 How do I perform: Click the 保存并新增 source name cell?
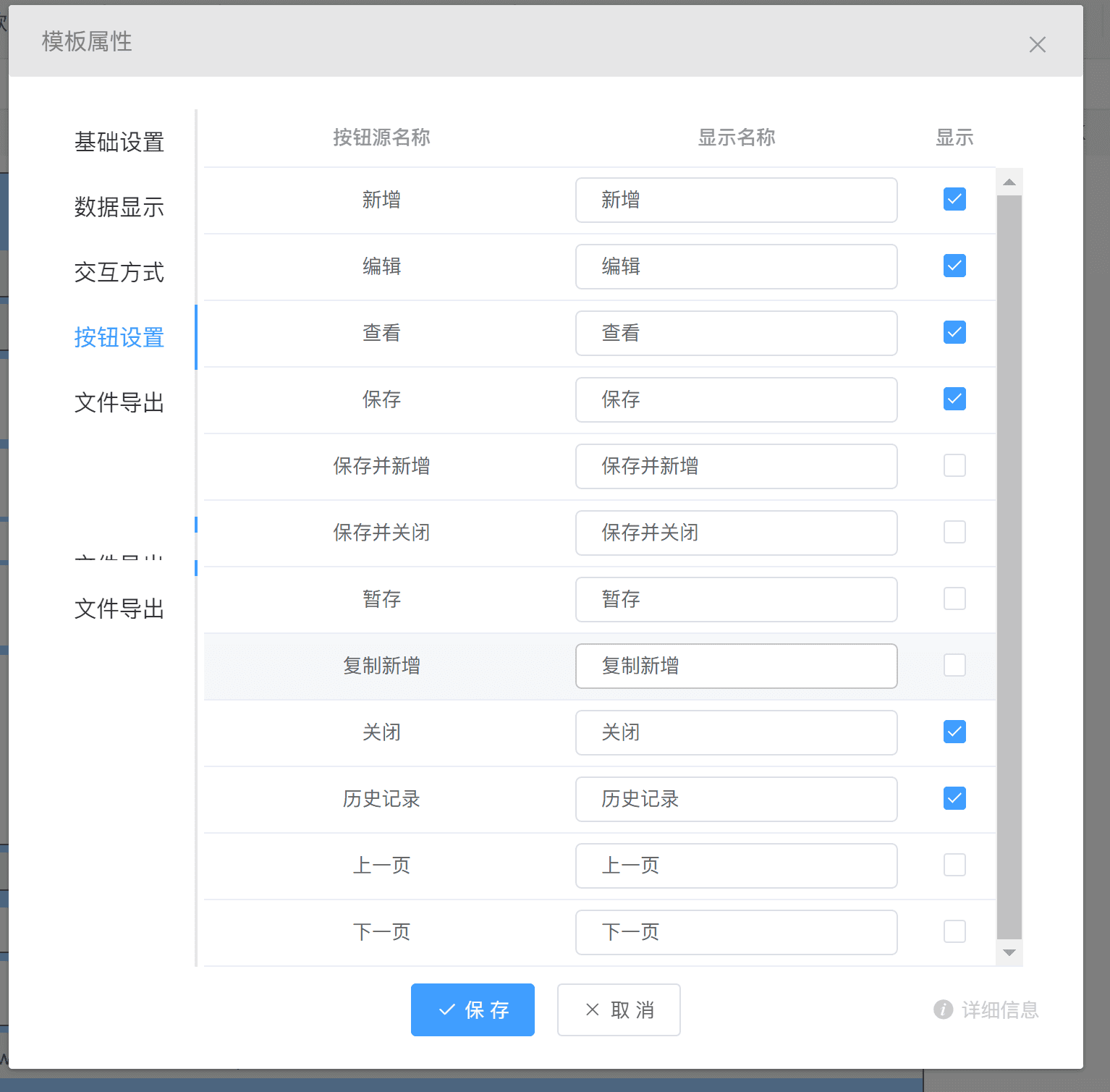tap(381, 466)
